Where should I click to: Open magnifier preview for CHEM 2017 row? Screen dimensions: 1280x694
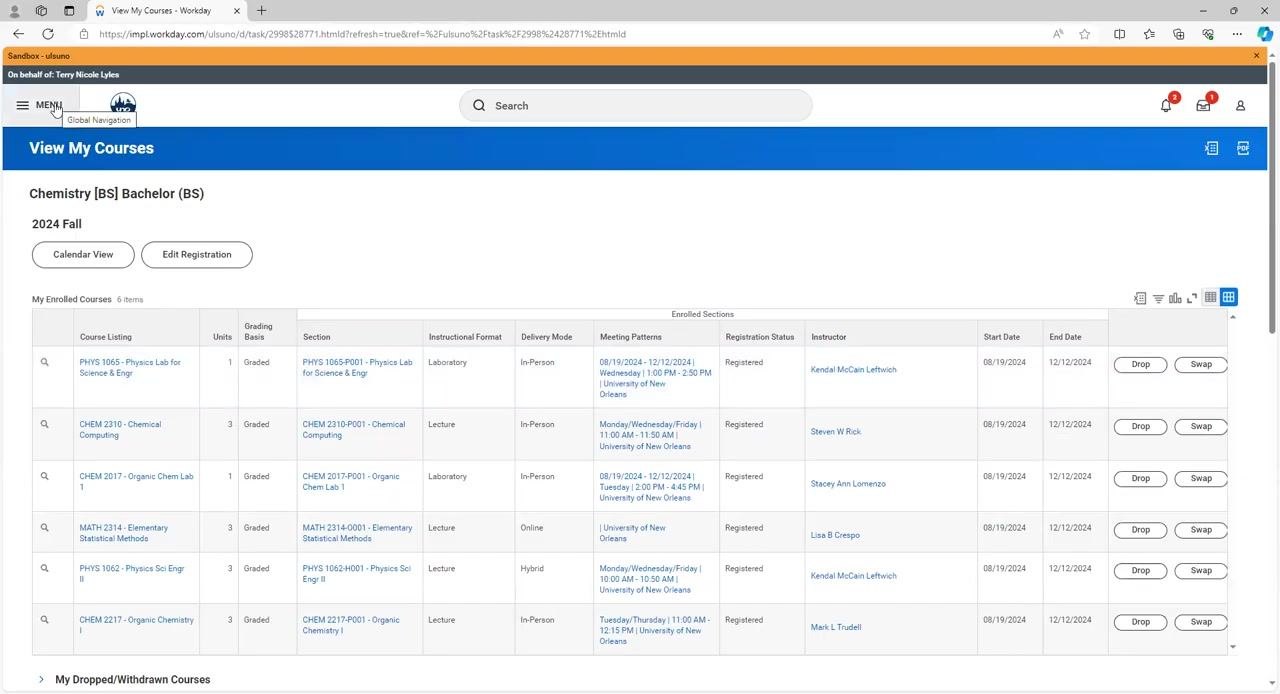(44, 476)
